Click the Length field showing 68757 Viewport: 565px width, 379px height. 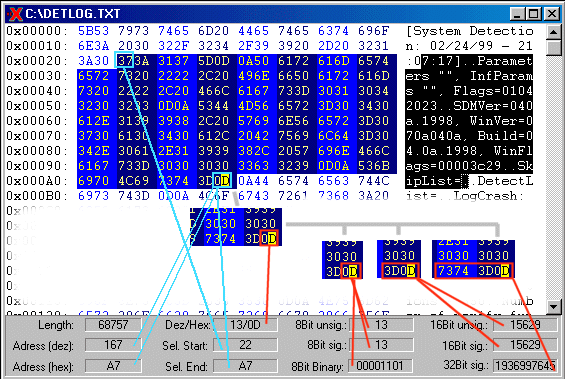click(113, 325)
